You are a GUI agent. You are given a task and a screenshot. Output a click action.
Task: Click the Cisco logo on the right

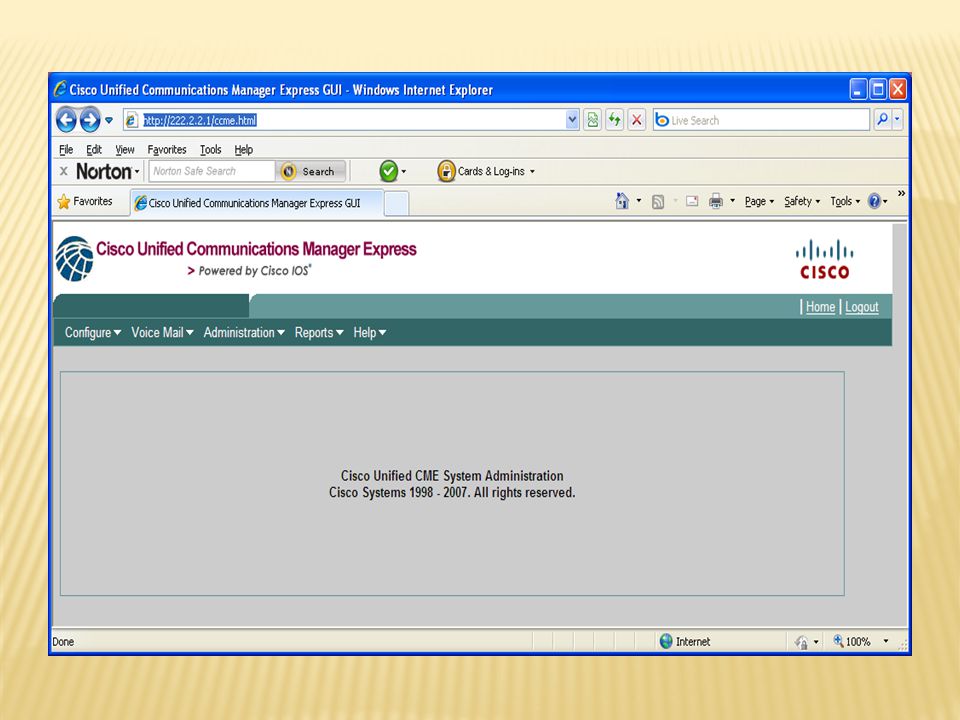[824, 260]
